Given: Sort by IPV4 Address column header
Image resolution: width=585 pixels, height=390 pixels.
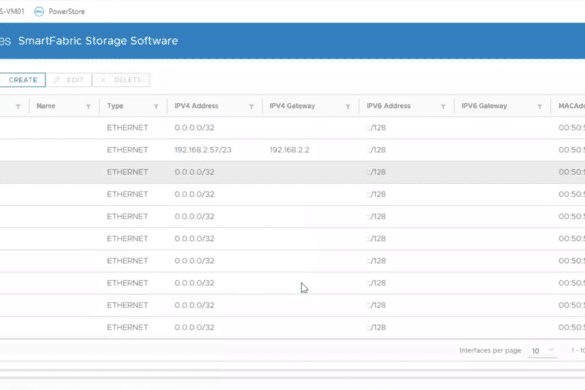Looking at the screenshot, I should 196,106.
